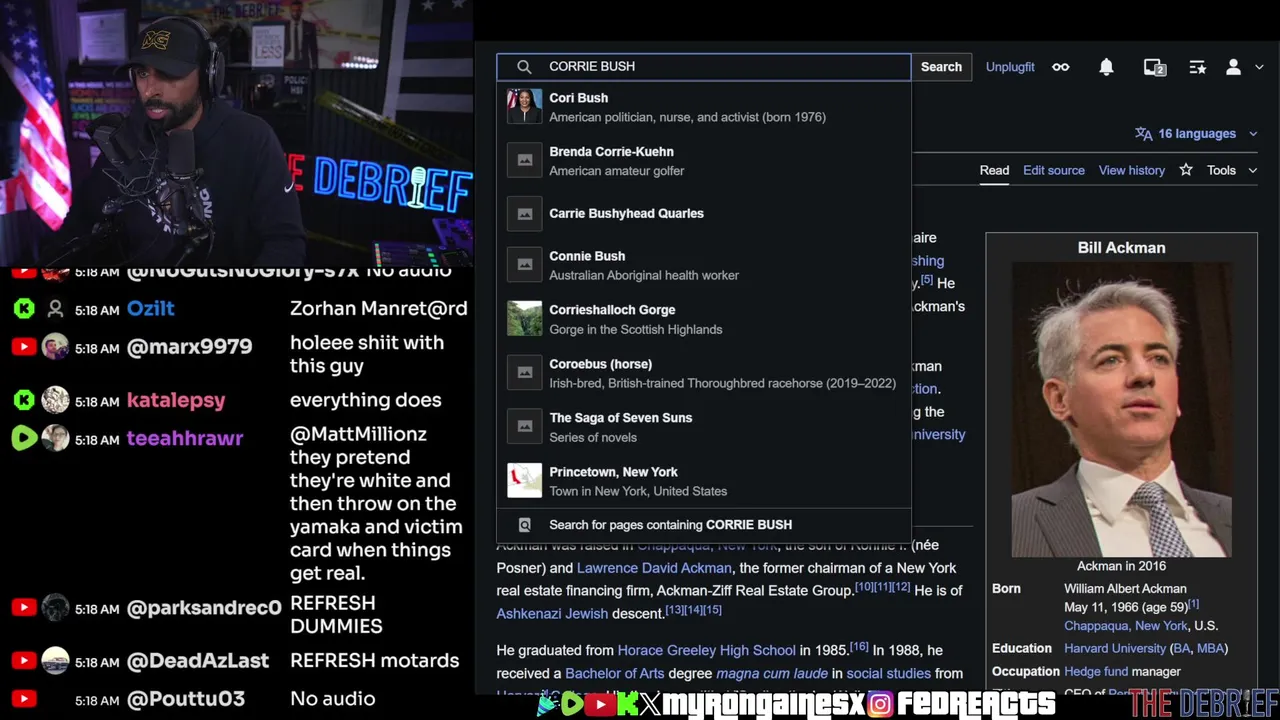Click the Kick icon beside Ozilt
The image size is (1280, 720).
24,309
